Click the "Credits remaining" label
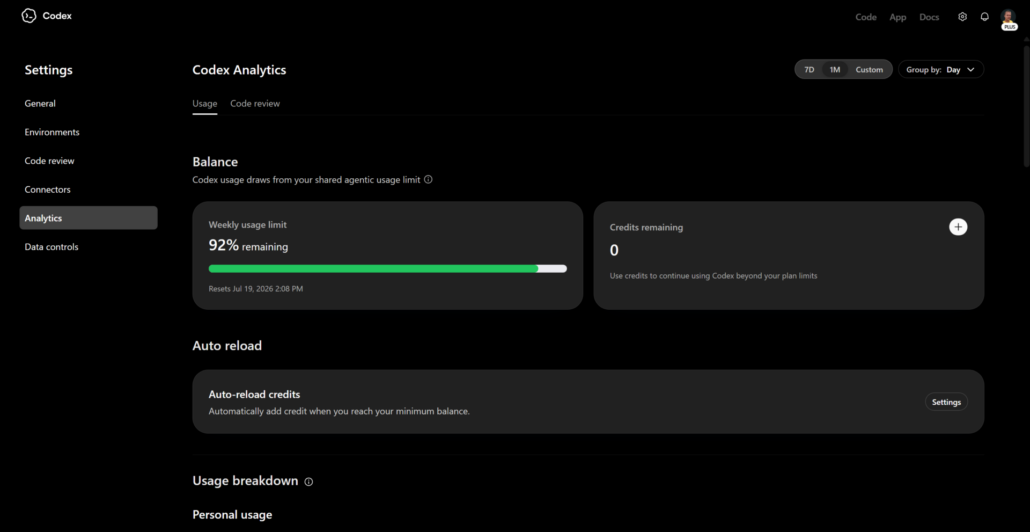Image resolution: width=1030 pixels, height=532 pixels. pos(646,228)
